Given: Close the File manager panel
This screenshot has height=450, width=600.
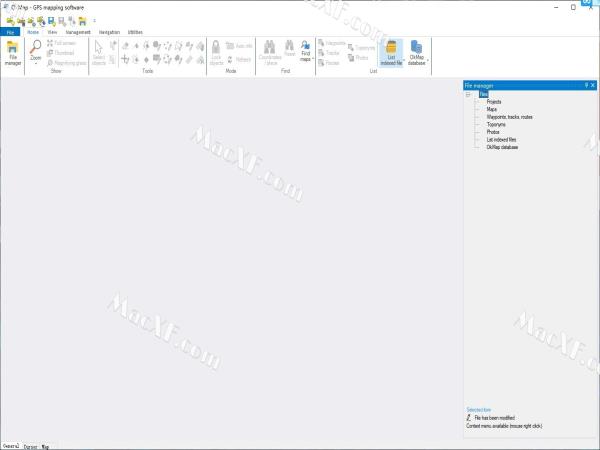Looking at the screenshot, I should pyautogui.click(x=594, y=86).
